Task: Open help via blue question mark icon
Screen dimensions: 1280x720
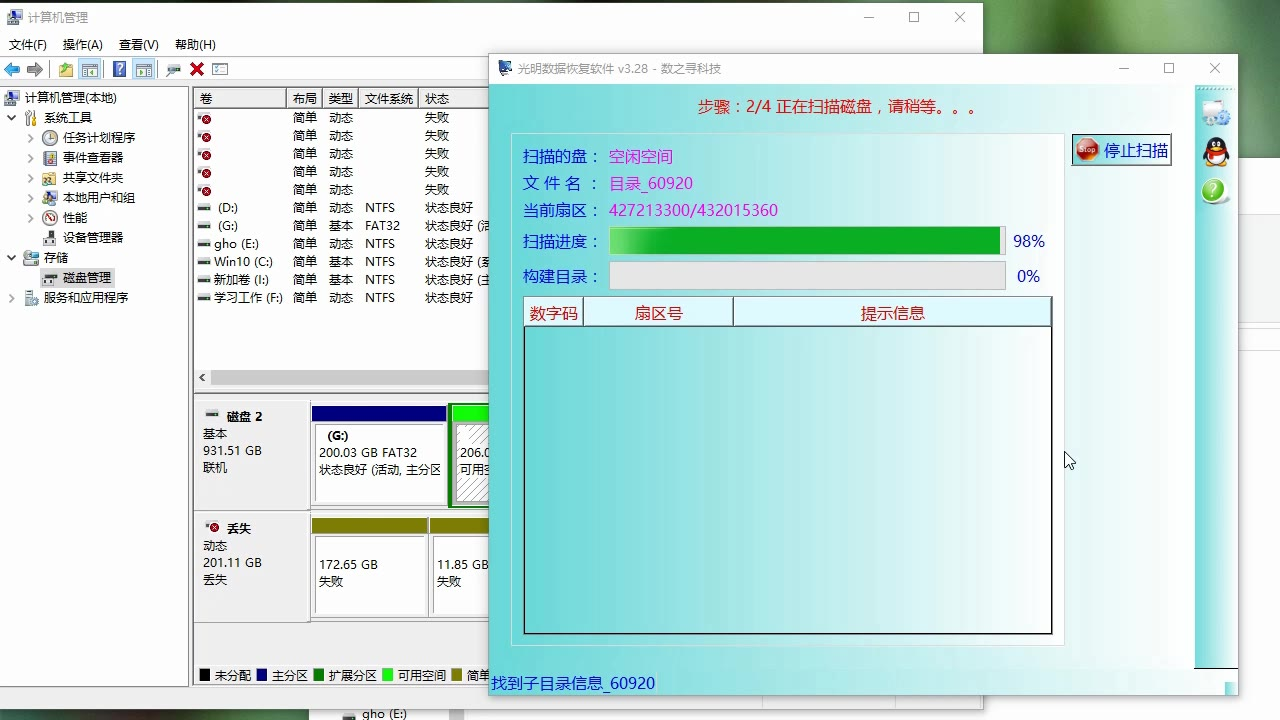Action: (119, 69)
